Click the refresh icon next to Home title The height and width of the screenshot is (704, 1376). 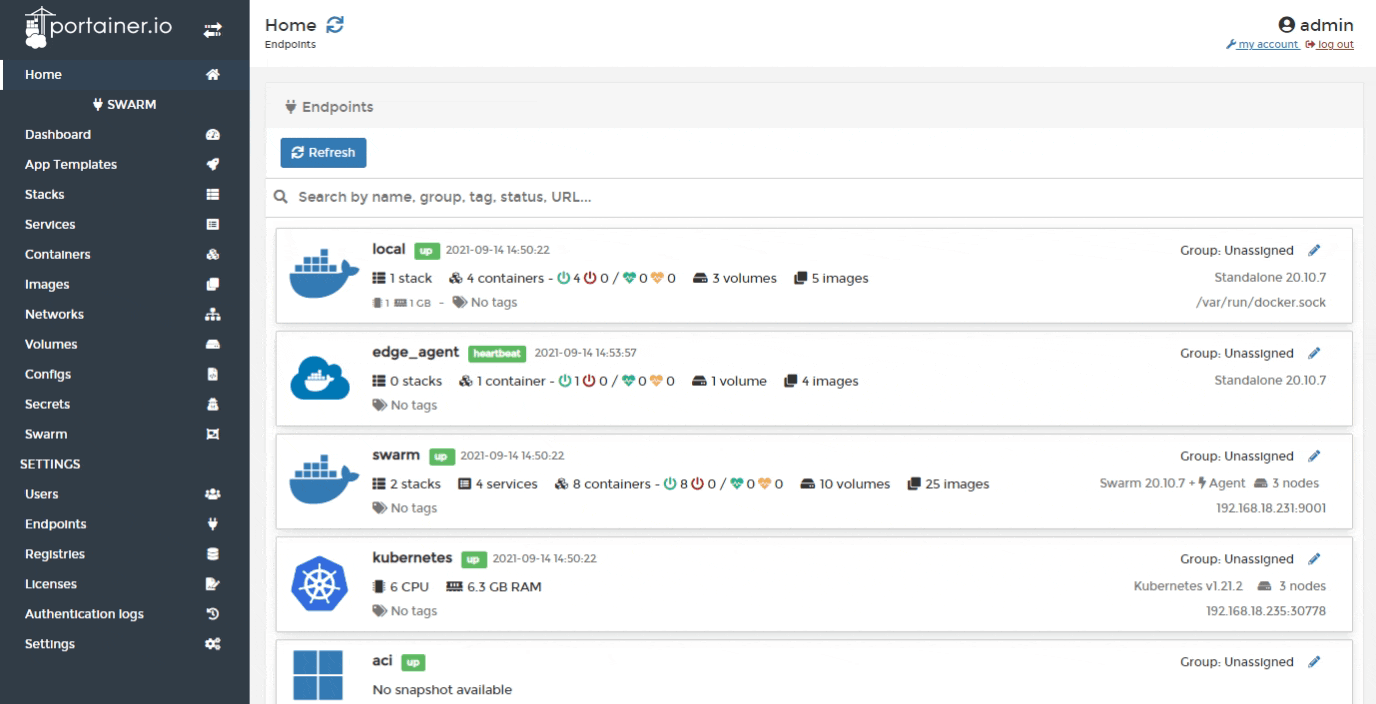(335, 25)
